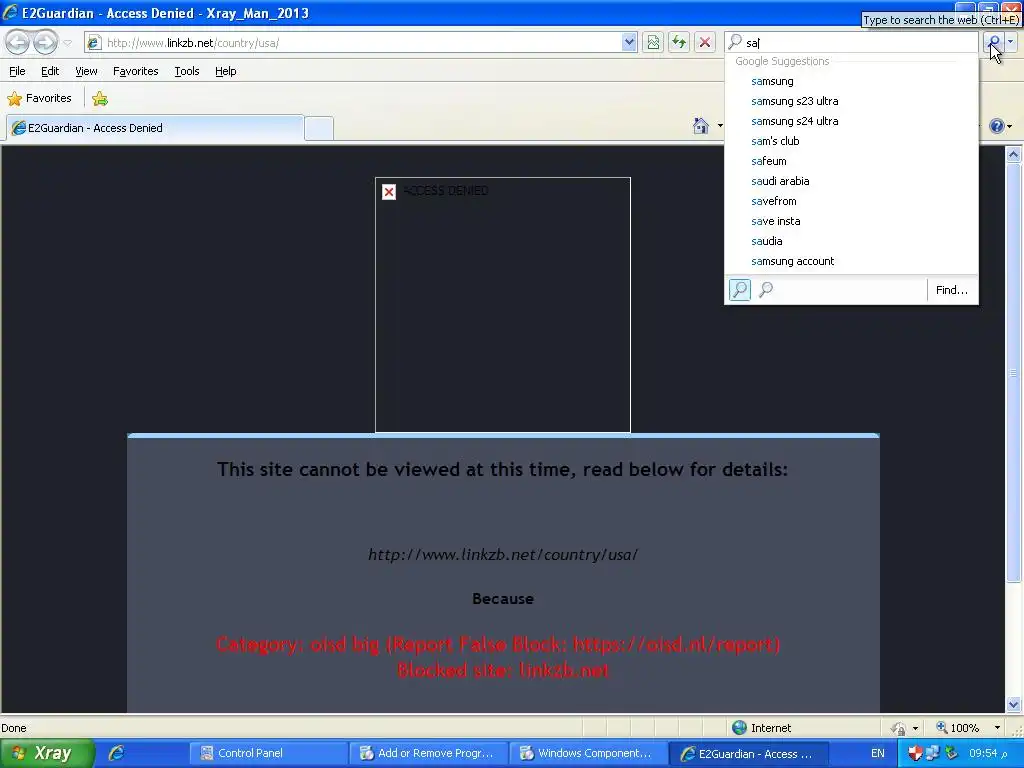Click the Protected Mode status icon
This screenshot has height=768, width=1024.
(x=899, y=728)
